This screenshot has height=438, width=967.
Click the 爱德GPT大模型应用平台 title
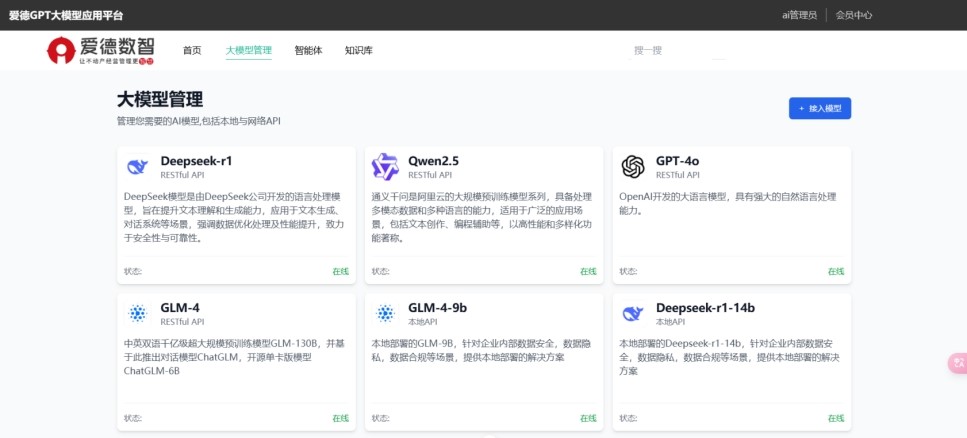(x=65, y=15)
